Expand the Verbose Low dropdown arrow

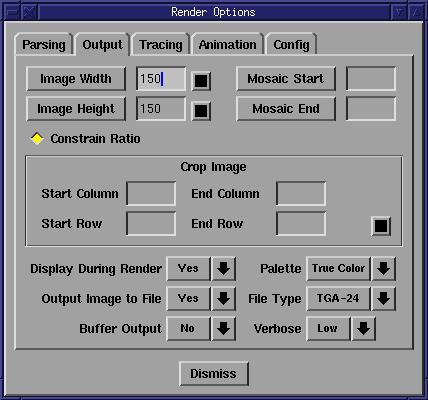pos(363,328)
